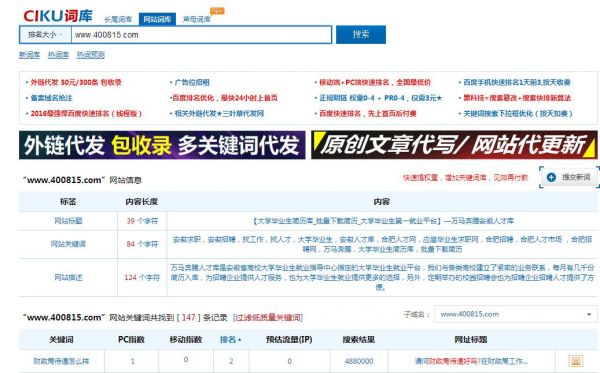The width and height of the screenshot is (600, 373).
Task: Click red text 快速提权重，增加关键词库
Action: (x=465, y=178)
